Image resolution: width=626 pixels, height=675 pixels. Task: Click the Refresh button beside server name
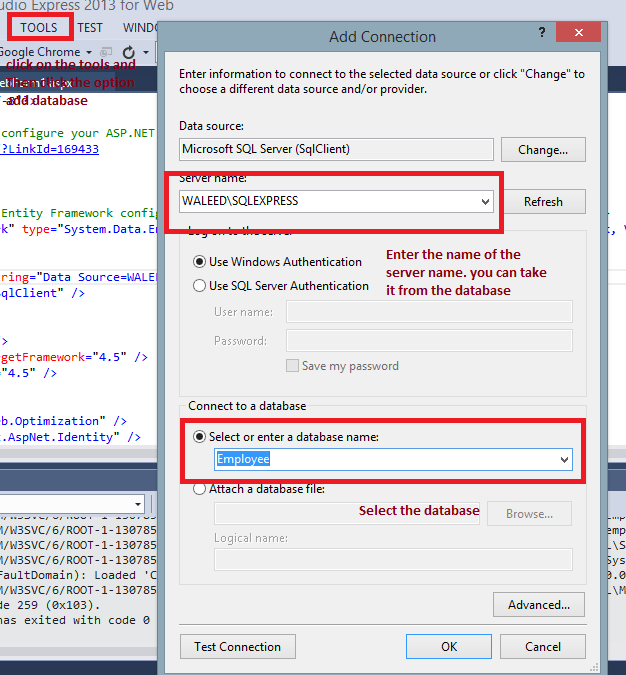coord(543,201)
